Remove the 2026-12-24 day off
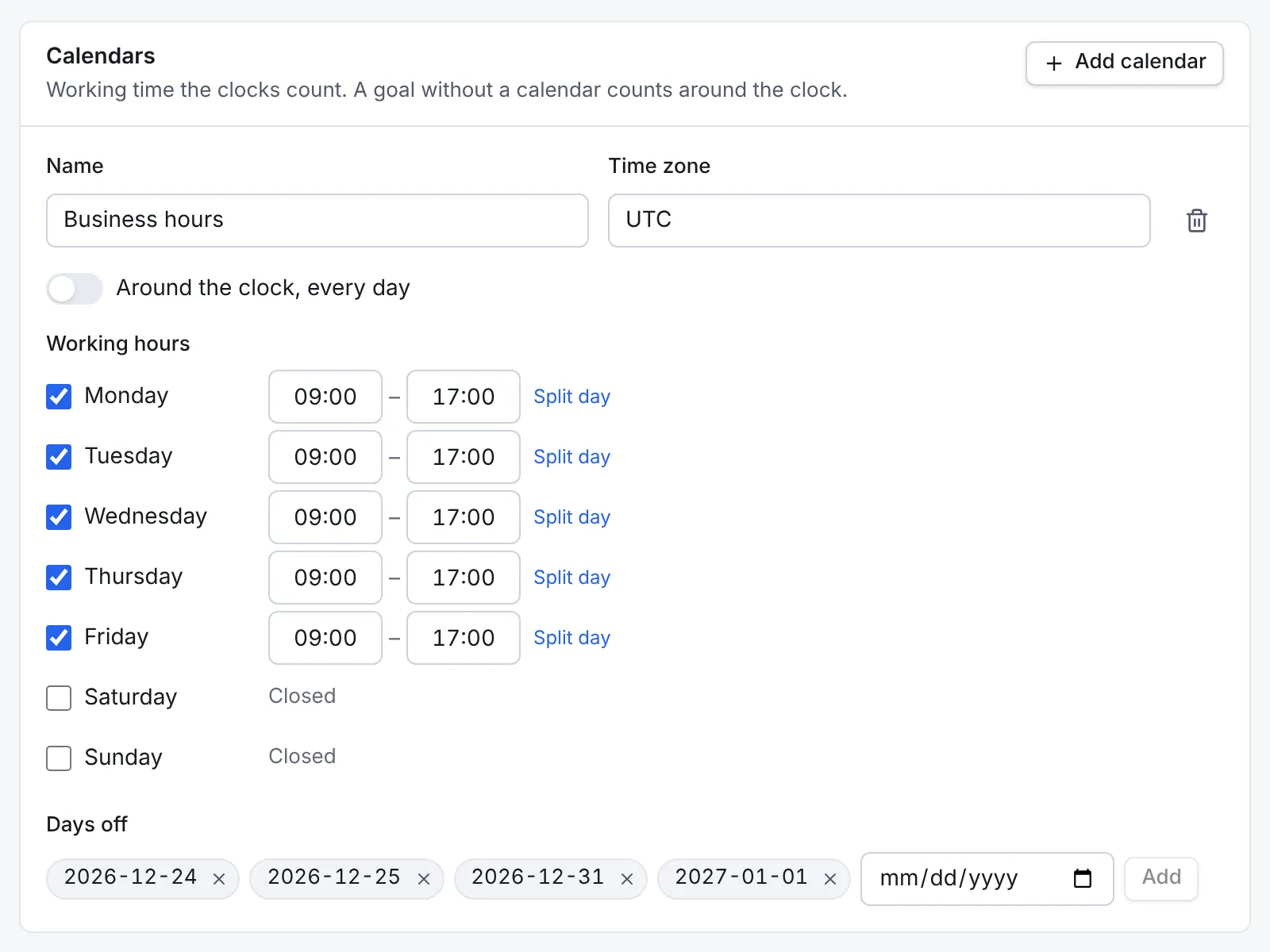 click(x=219, y=878)
